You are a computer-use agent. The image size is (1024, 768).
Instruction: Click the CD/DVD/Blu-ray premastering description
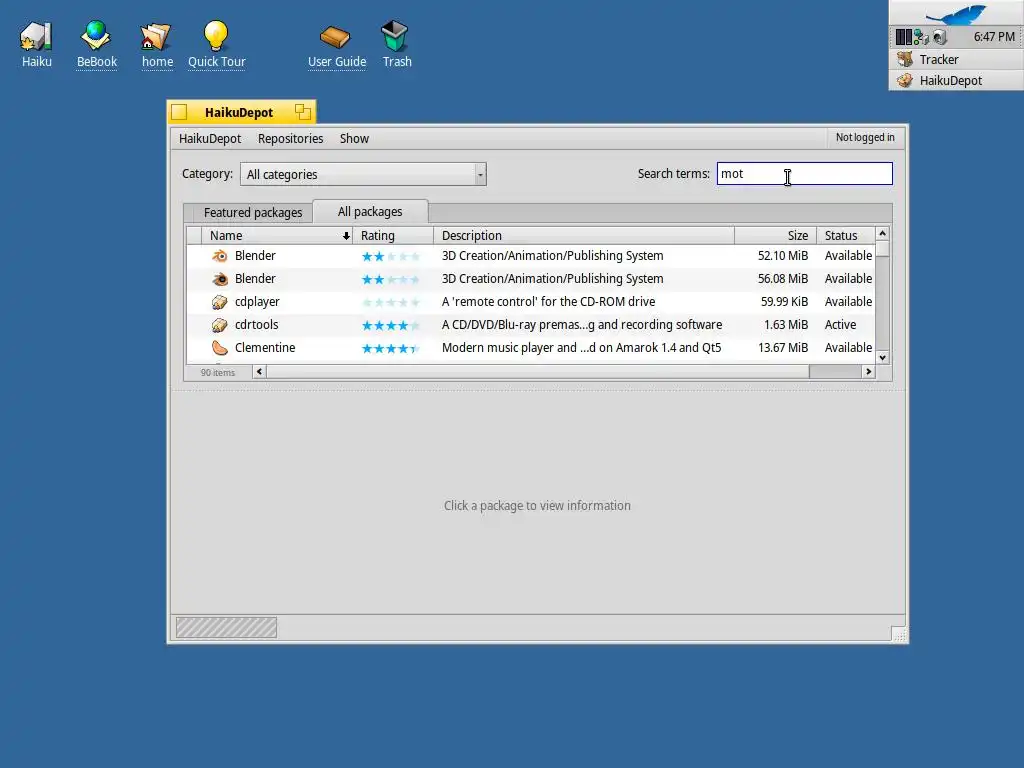click(582, 325)
